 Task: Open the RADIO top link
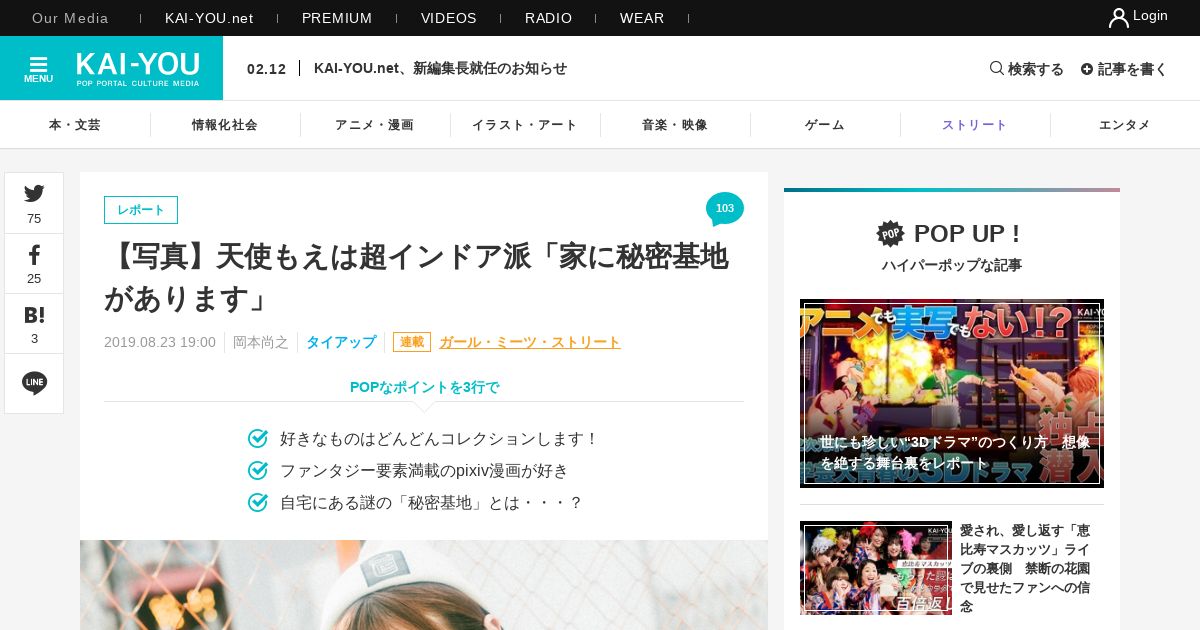549,18
